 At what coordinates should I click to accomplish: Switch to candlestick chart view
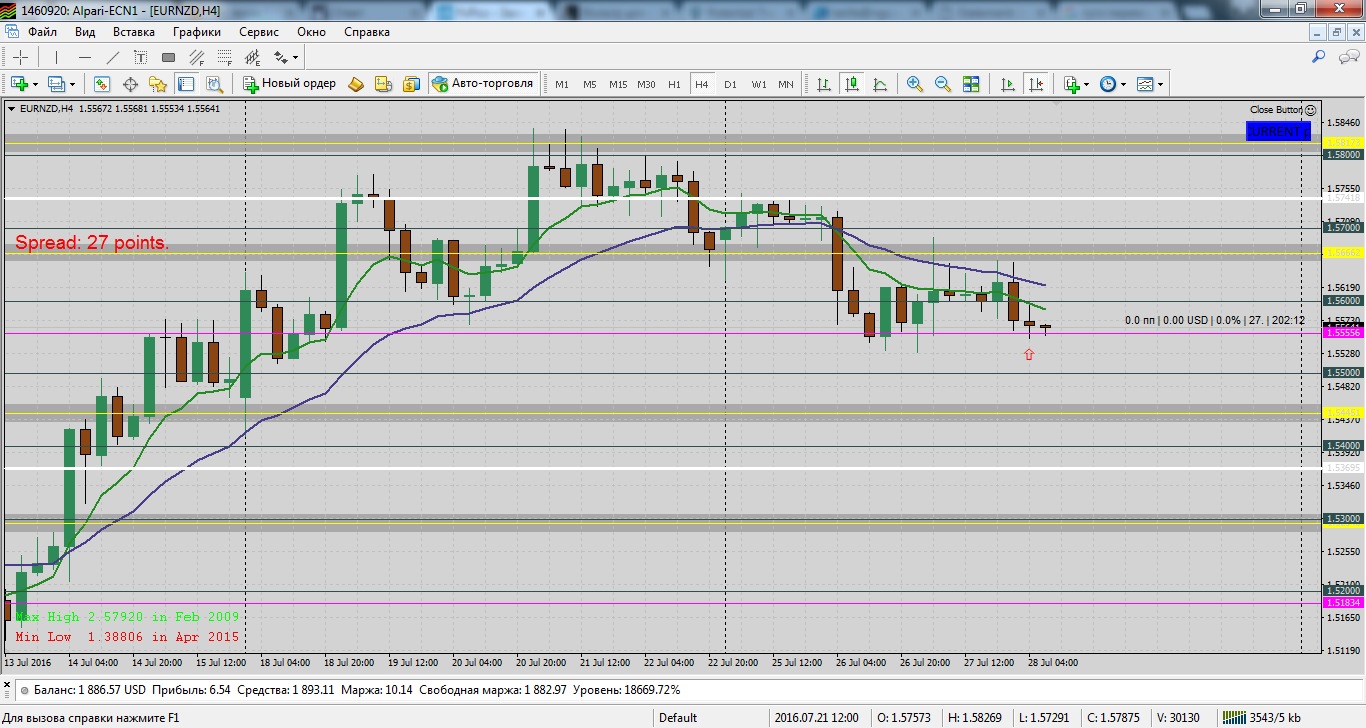point(852,84)
